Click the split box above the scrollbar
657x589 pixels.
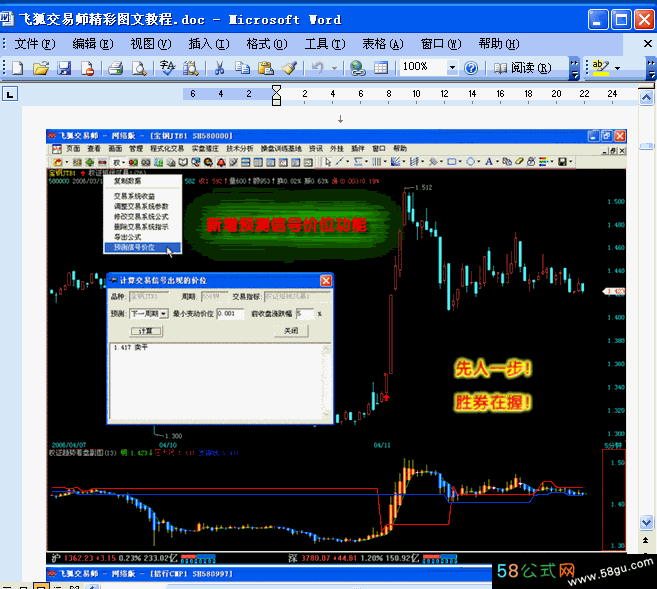[x=647, y=86]
